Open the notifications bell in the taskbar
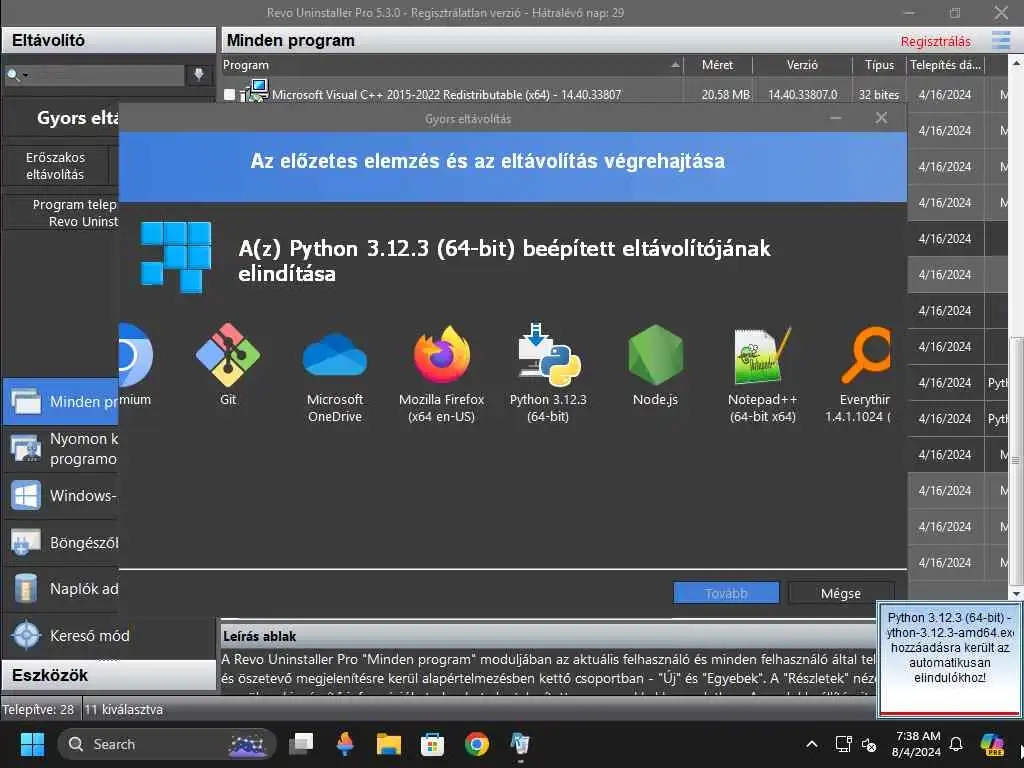 [956, 744]
